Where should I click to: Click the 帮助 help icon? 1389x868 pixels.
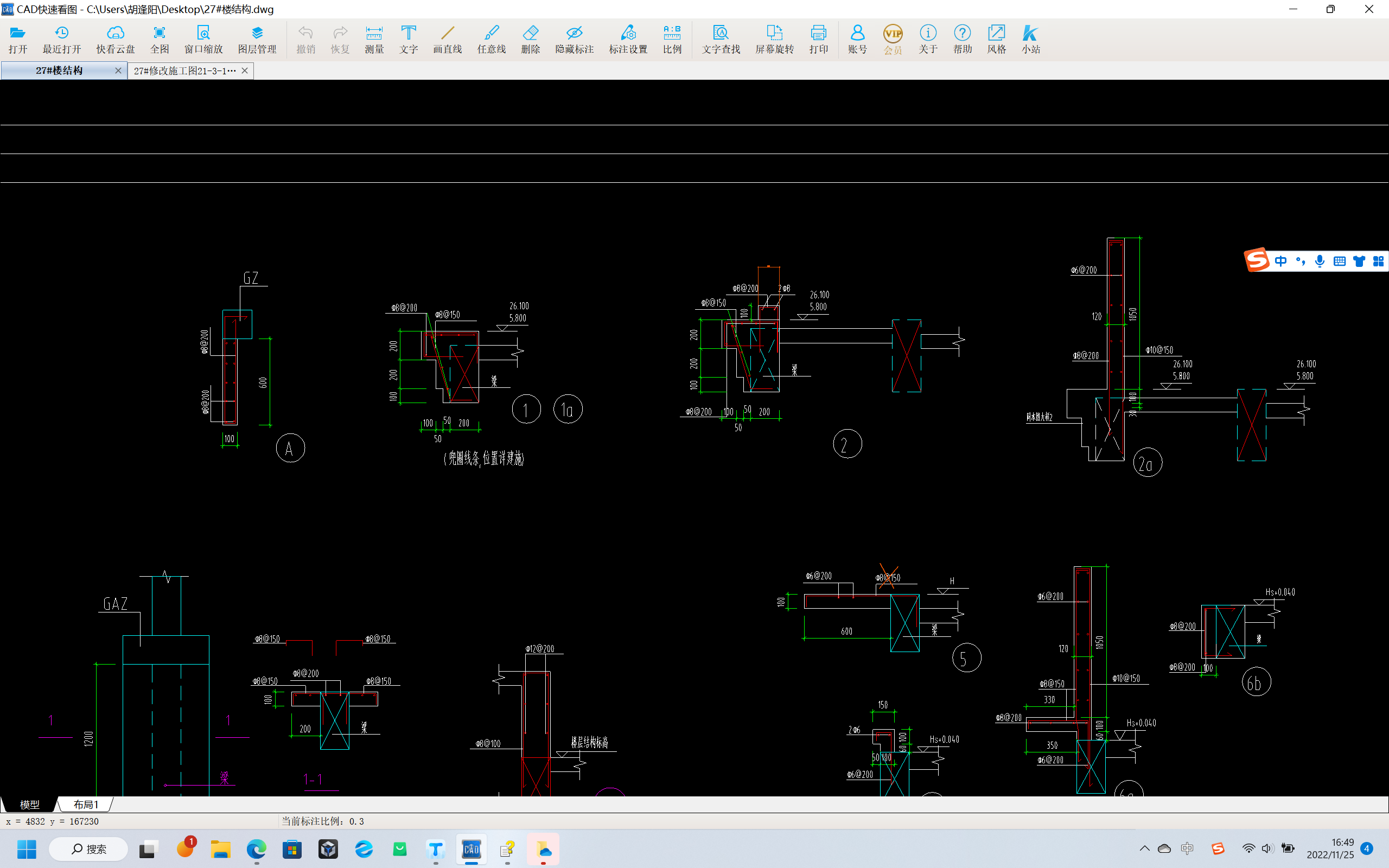[963, 39]
